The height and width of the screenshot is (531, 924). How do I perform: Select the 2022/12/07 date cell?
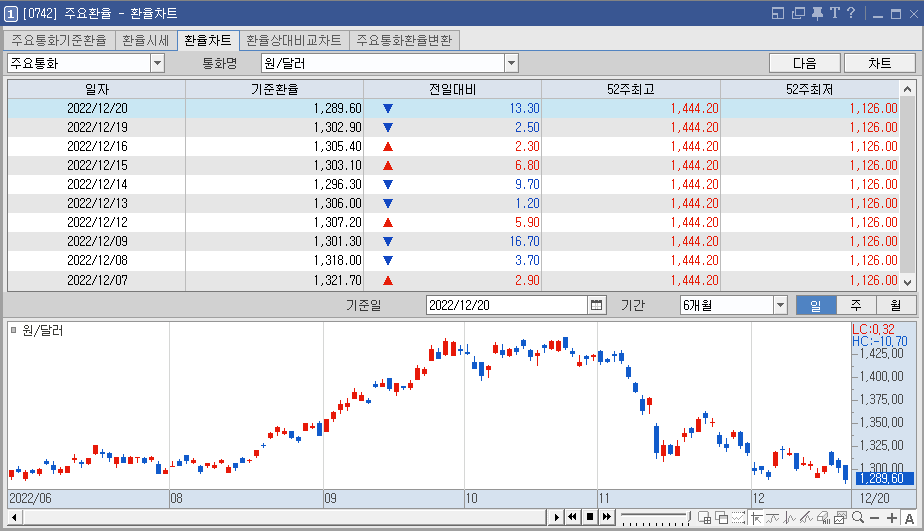point(97,280)
